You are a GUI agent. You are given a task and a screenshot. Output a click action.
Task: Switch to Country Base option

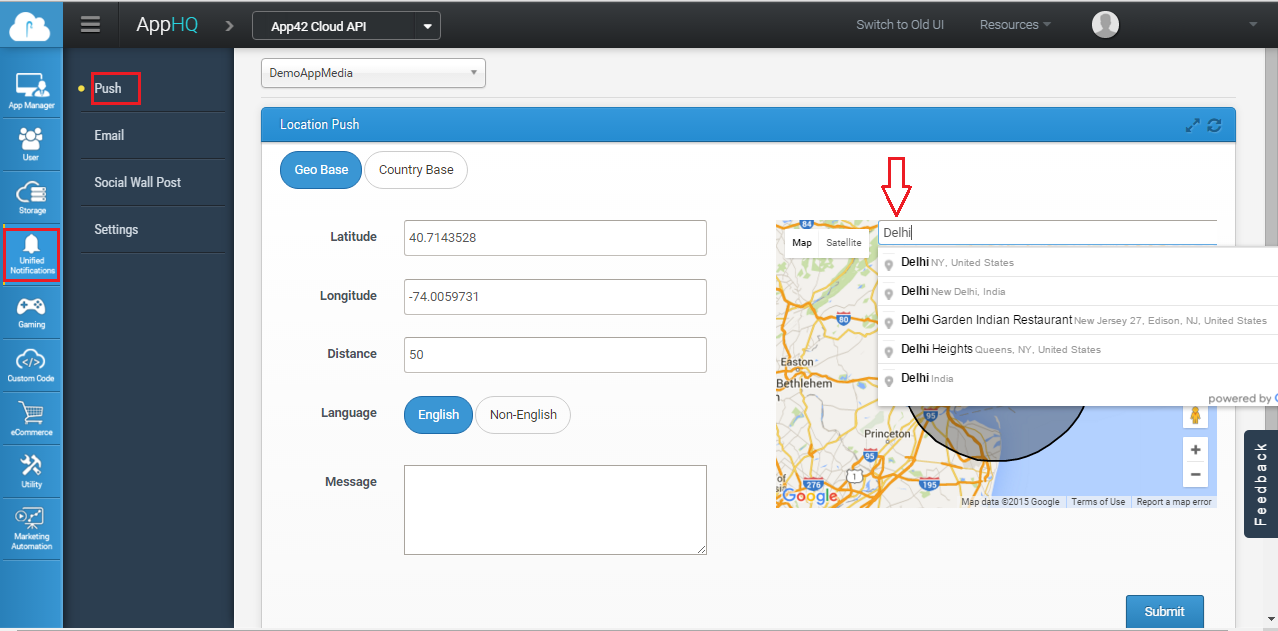click(x=416, y=170)
